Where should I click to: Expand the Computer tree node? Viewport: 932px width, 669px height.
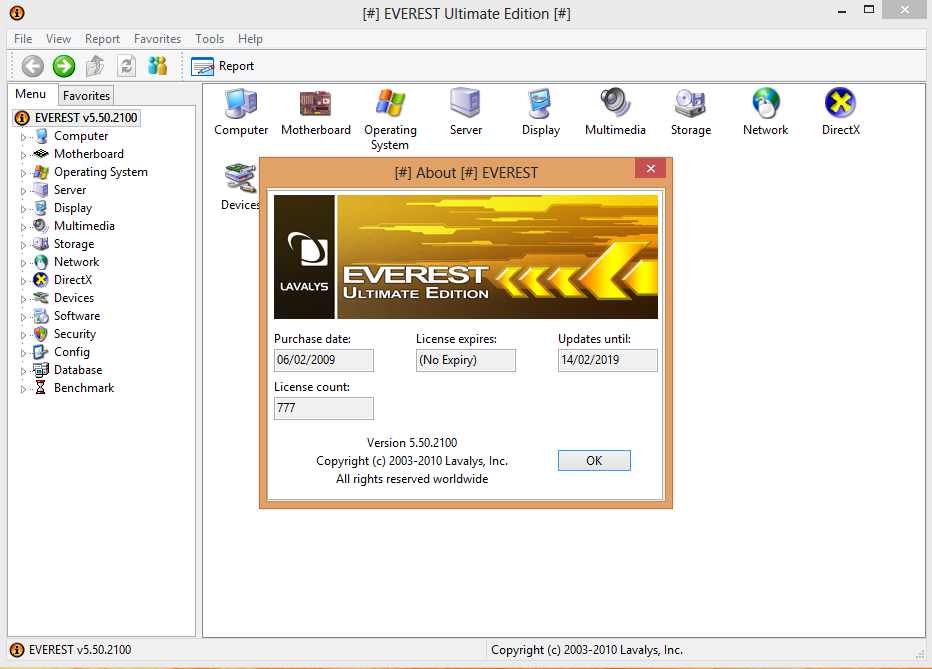click(x=23, y=137)
